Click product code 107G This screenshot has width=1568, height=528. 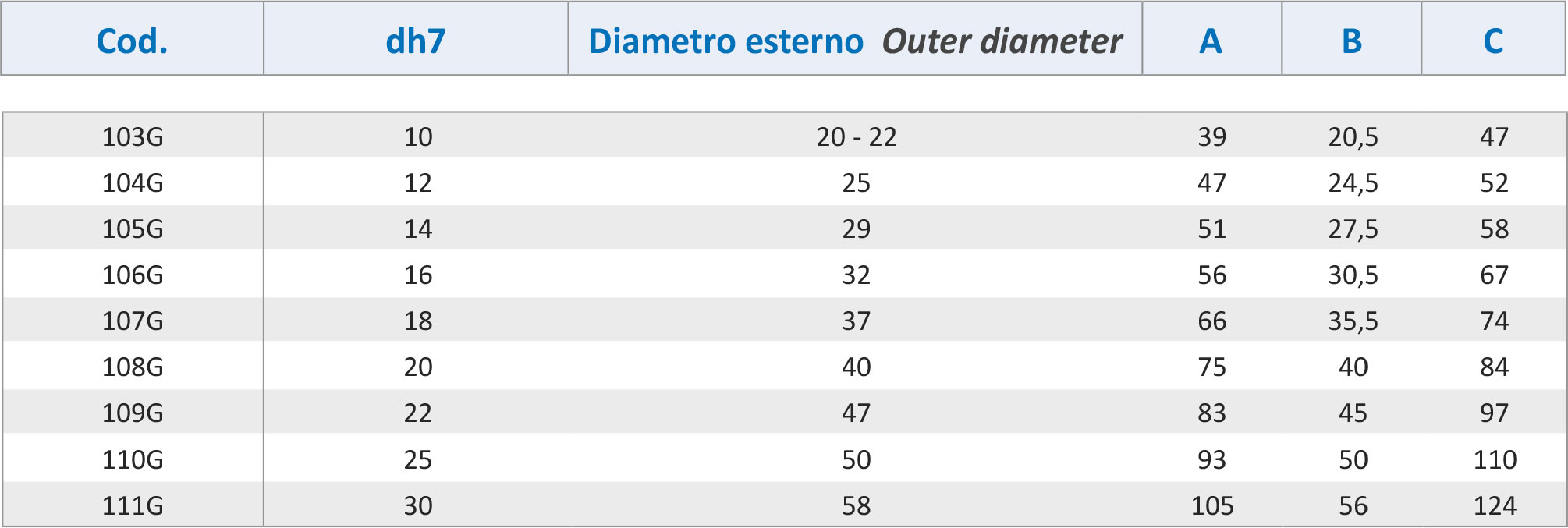pos(133,321)
